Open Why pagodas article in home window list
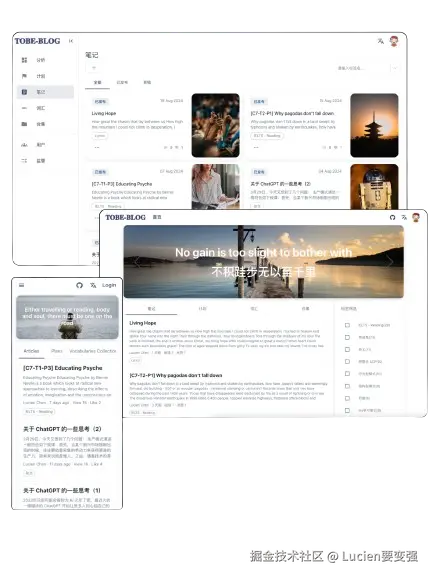Viewport: 432px width, 577px height. pyautogui.click(x=176, y=375)
